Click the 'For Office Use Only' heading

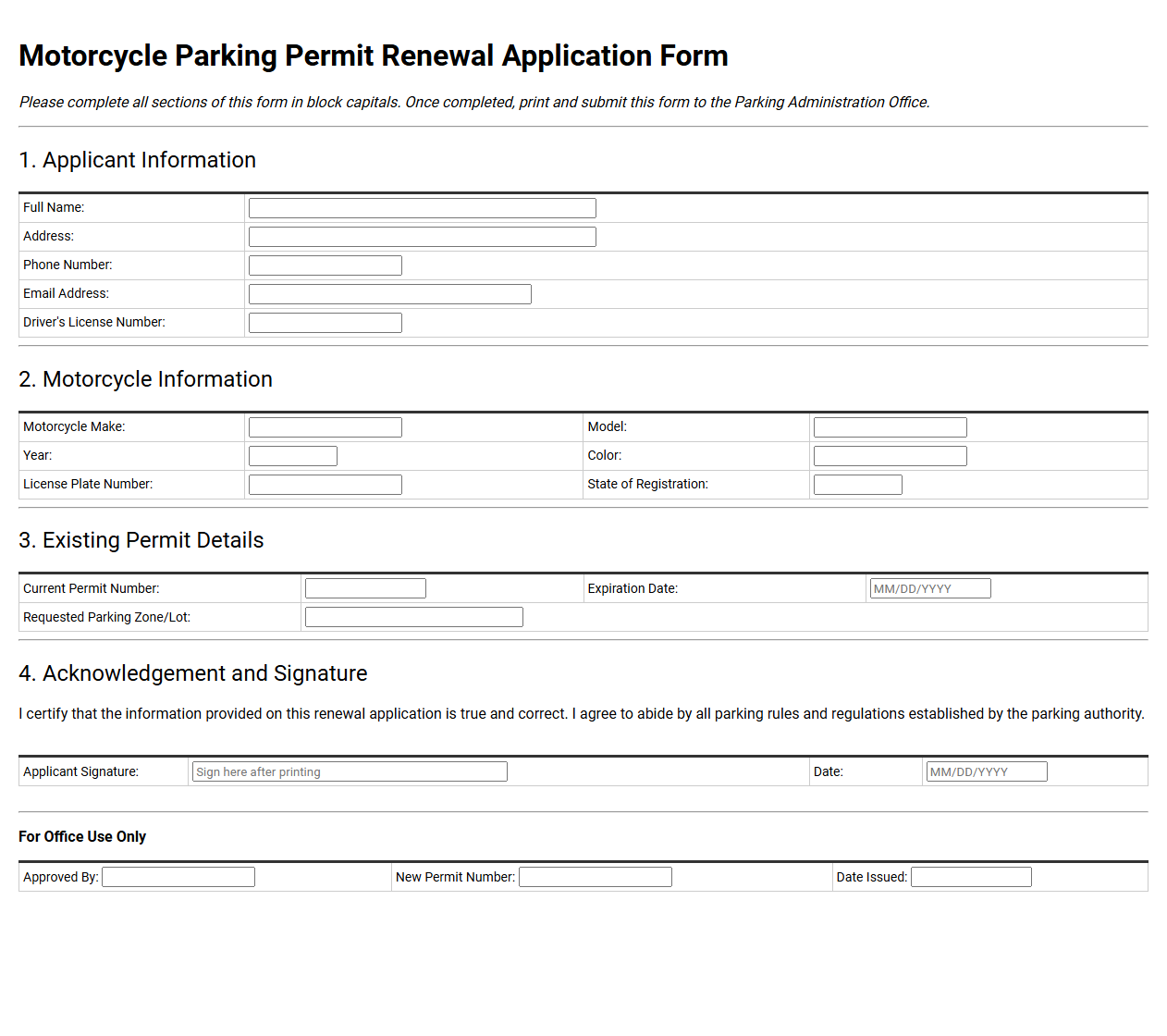pos(82,836)
